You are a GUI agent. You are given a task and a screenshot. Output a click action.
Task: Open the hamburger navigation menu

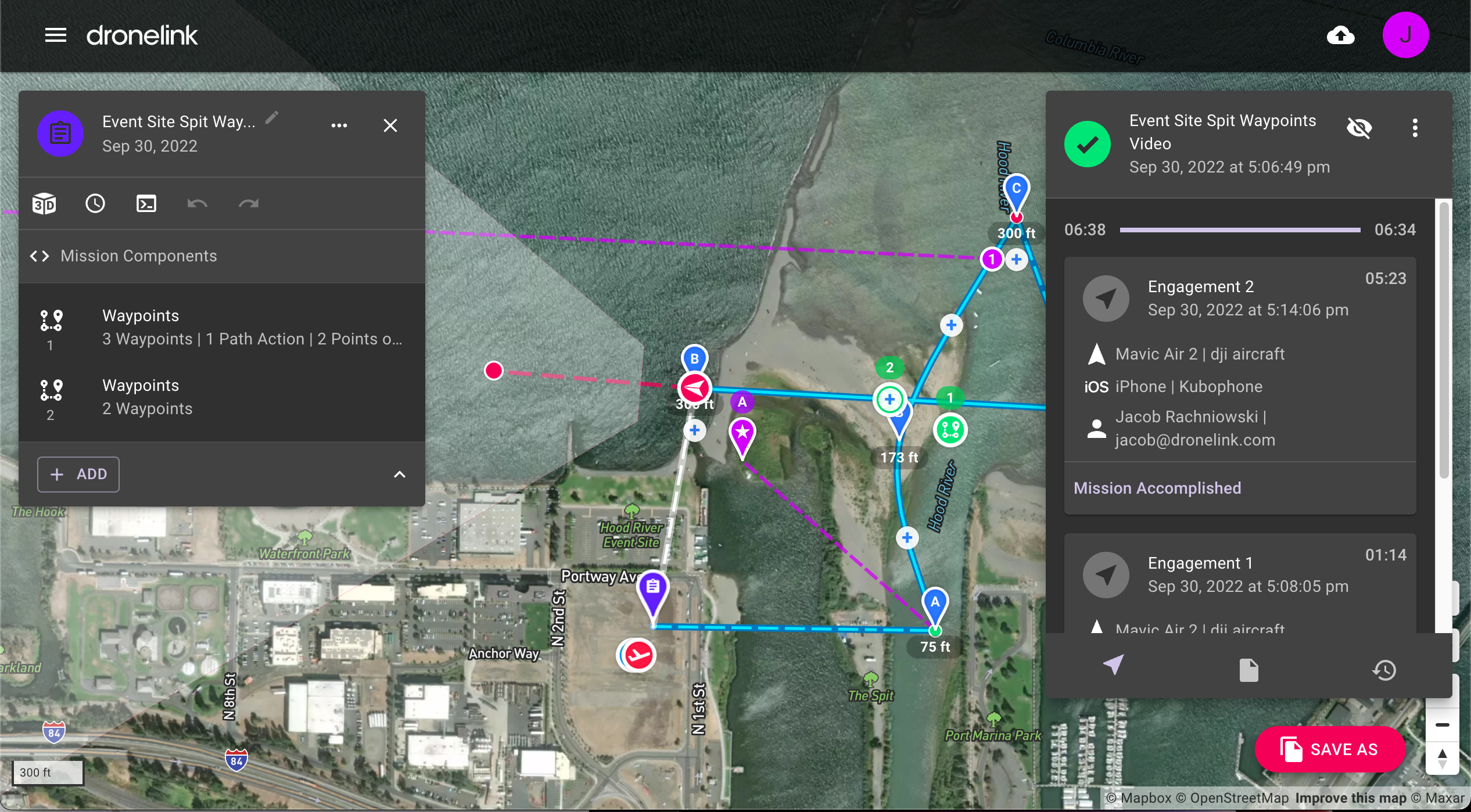(56, 35)
